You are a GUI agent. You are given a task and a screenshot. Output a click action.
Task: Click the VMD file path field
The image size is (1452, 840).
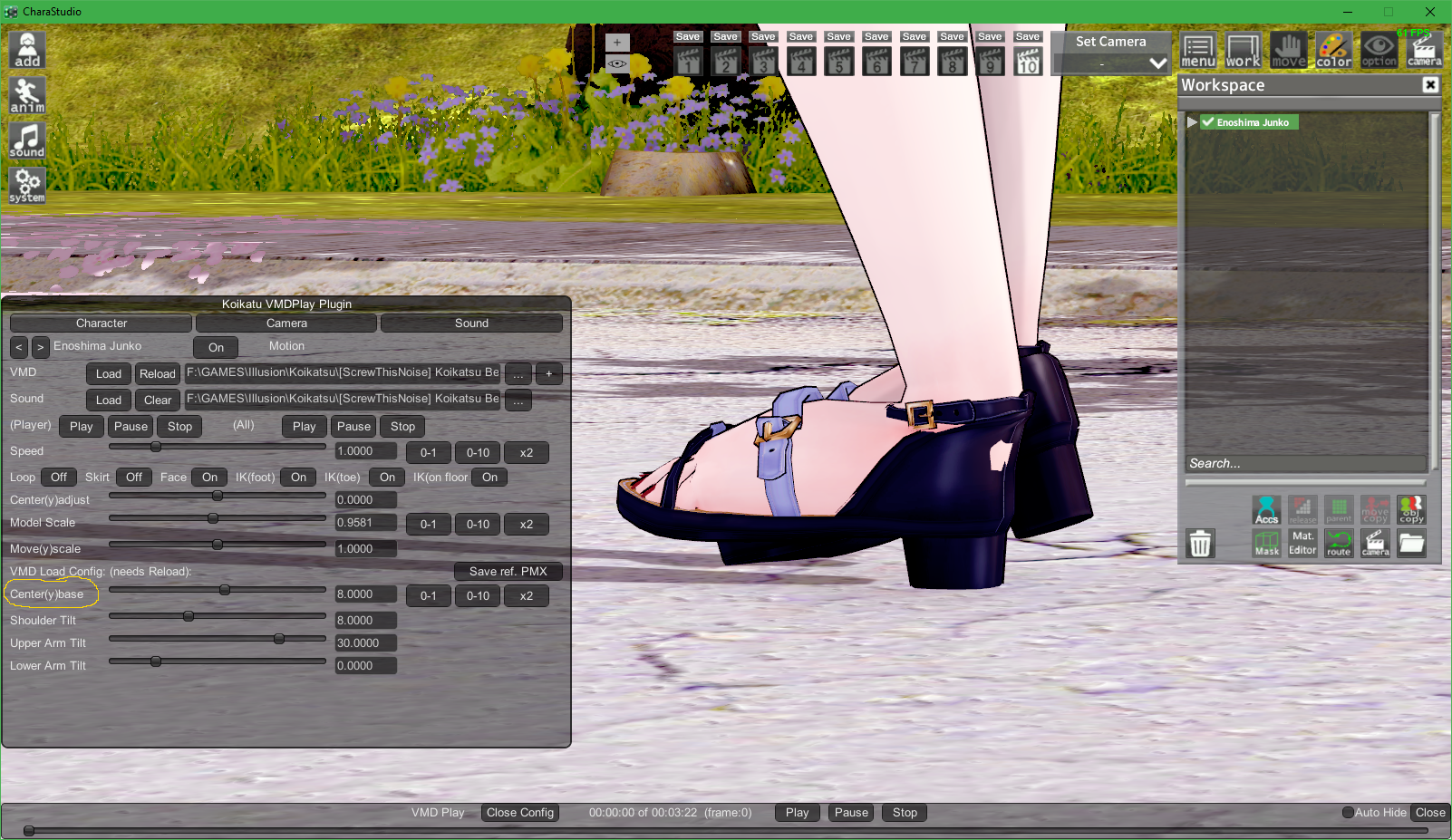coord(343,372)
